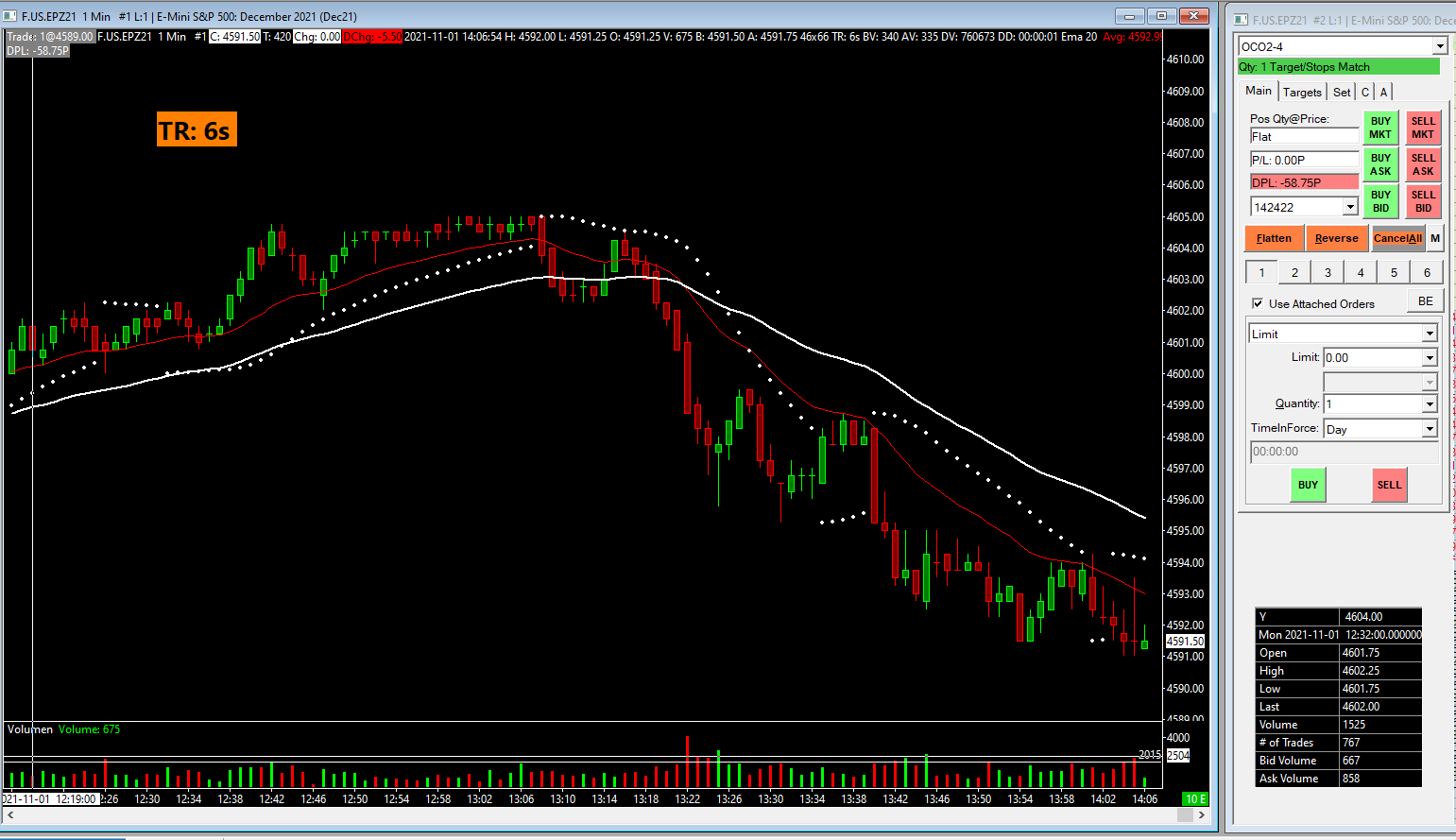Image resolution: width=1456 pixels, height=840 pixels.
Task: Click the trade window's title bar icon
Action: point(1241,20)
